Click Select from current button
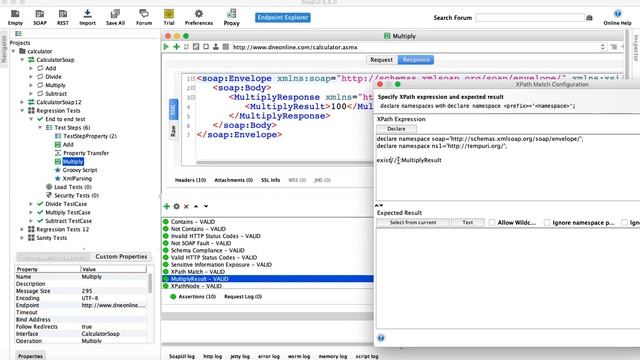 click(x=413, y=222)
